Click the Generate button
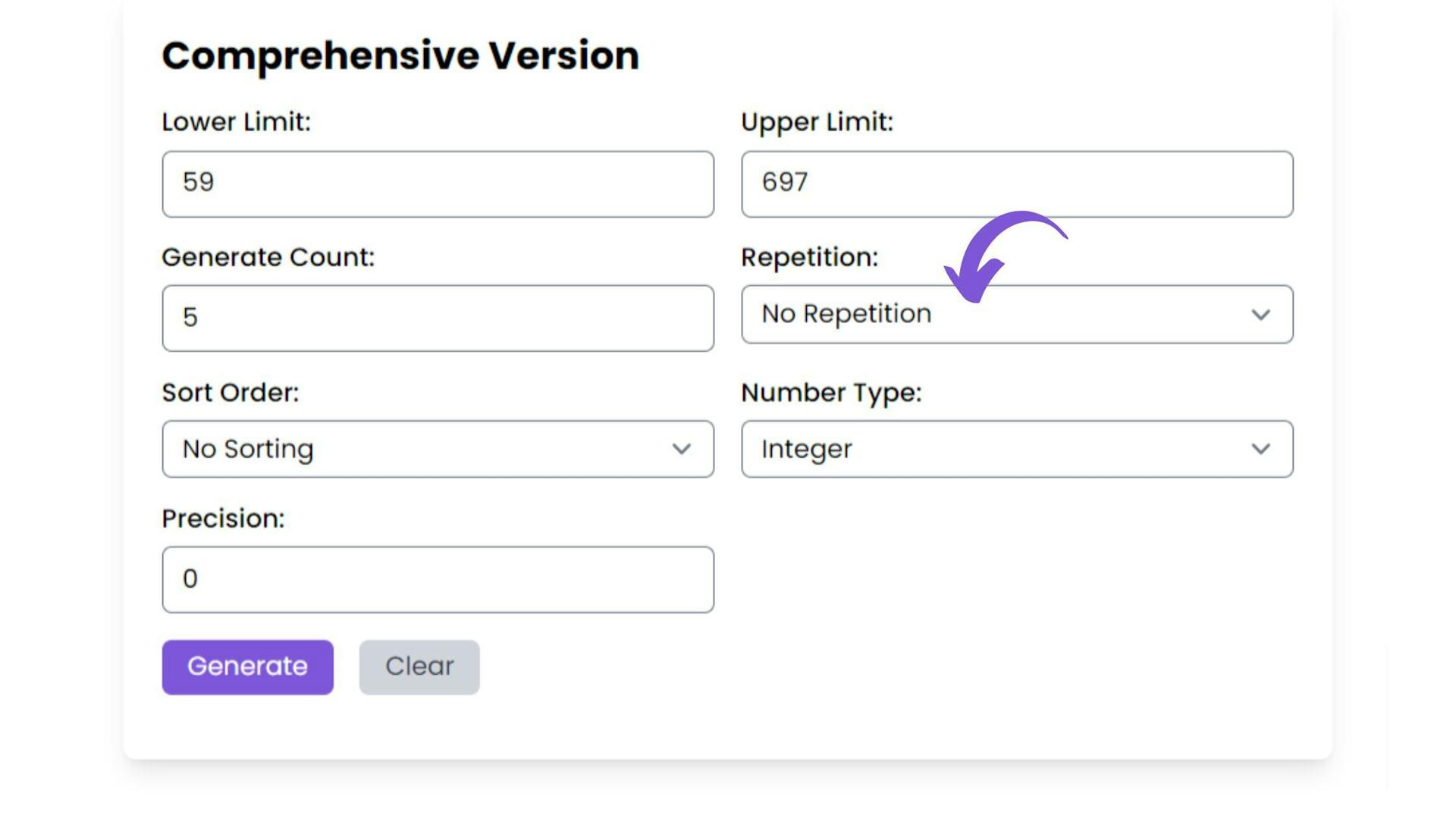Image resolution: width=1456 pixels, height=819 pixels. pos(247,666)
